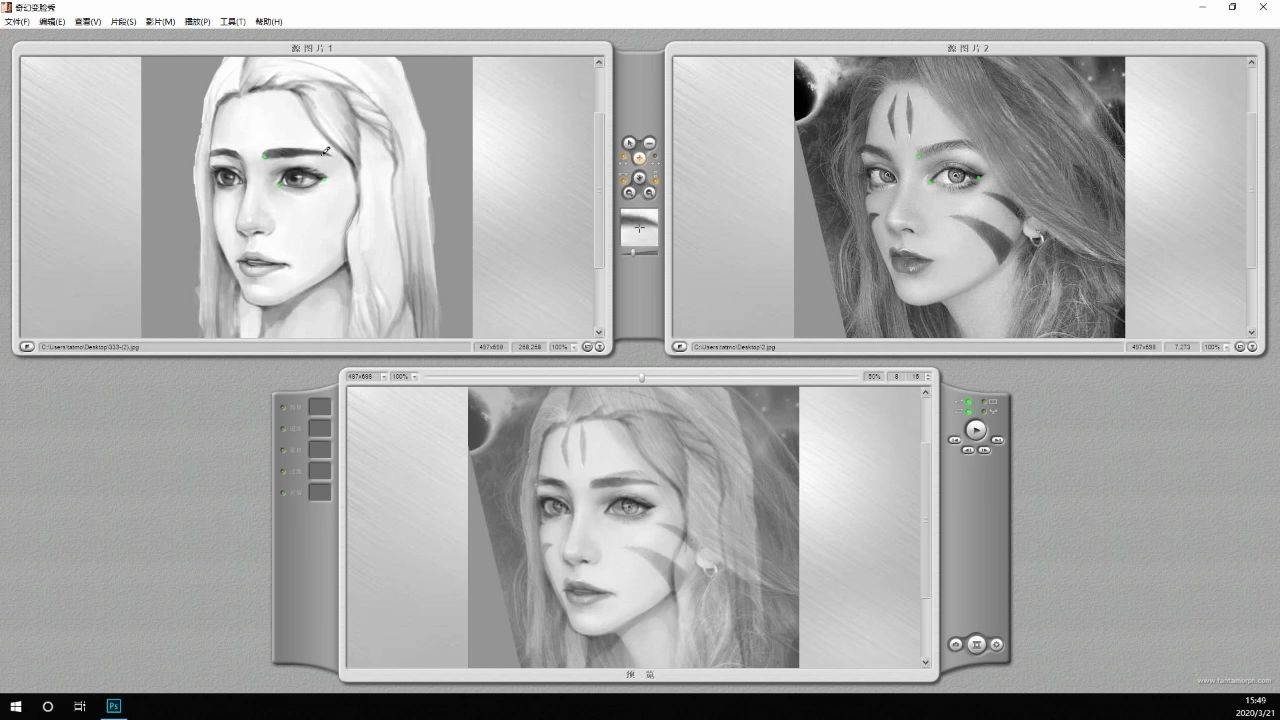This screenshot has height=720, width=1280.
Task: Click preview pane scroll up arrow
Action: pos(925,392)
